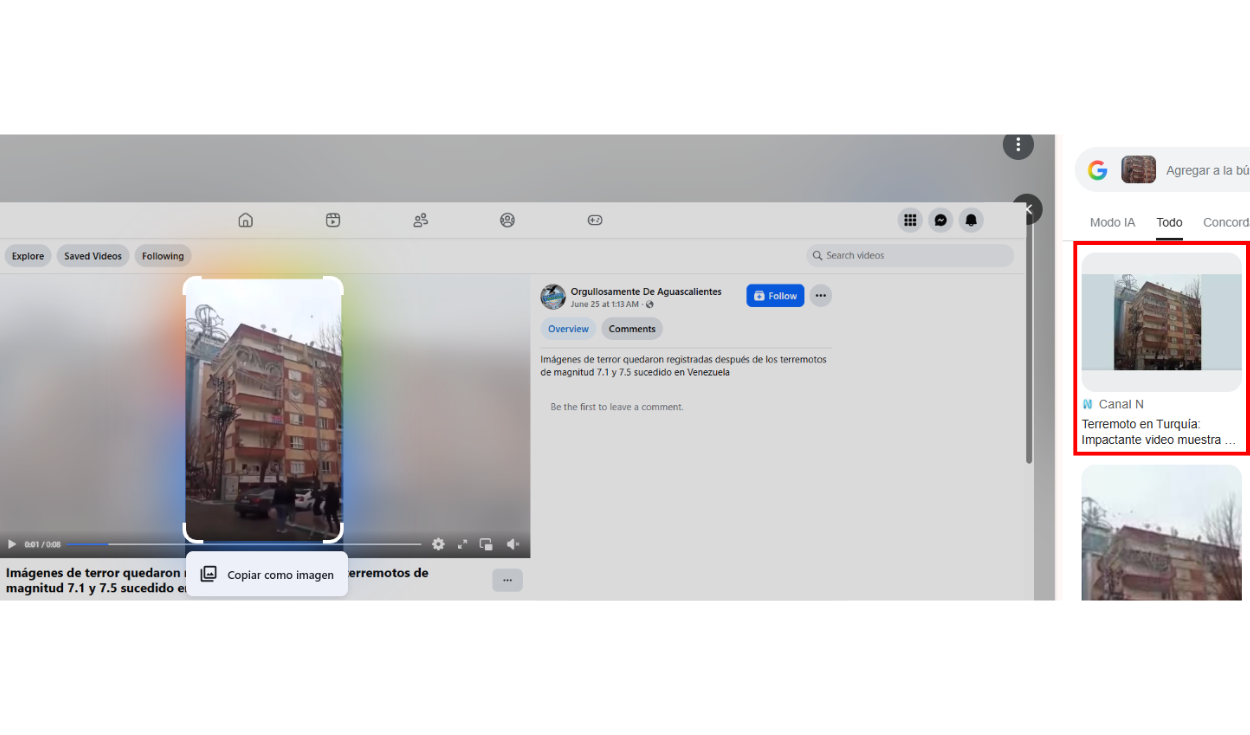Open the post options three-dot button beside Follow
The image size is (1250, 735).
click(820, 295)
